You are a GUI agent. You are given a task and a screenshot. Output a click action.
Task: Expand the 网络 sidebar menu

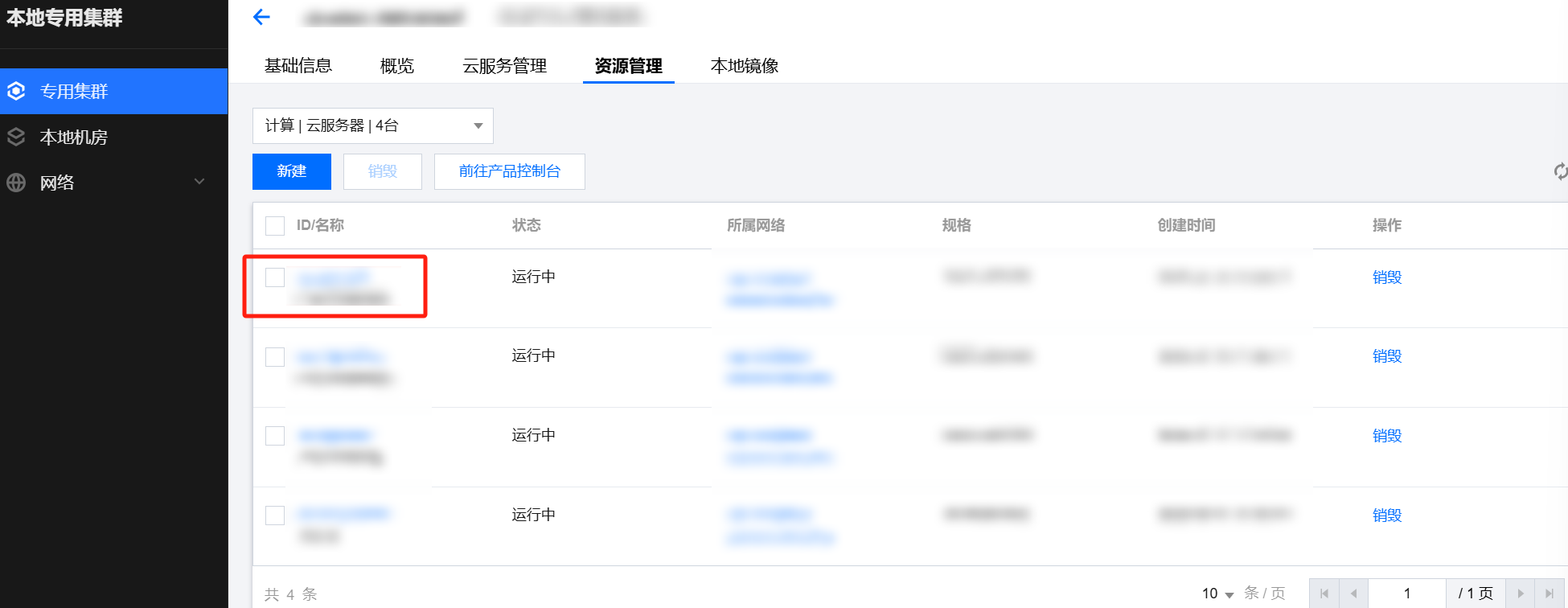(x=199, y=183)
